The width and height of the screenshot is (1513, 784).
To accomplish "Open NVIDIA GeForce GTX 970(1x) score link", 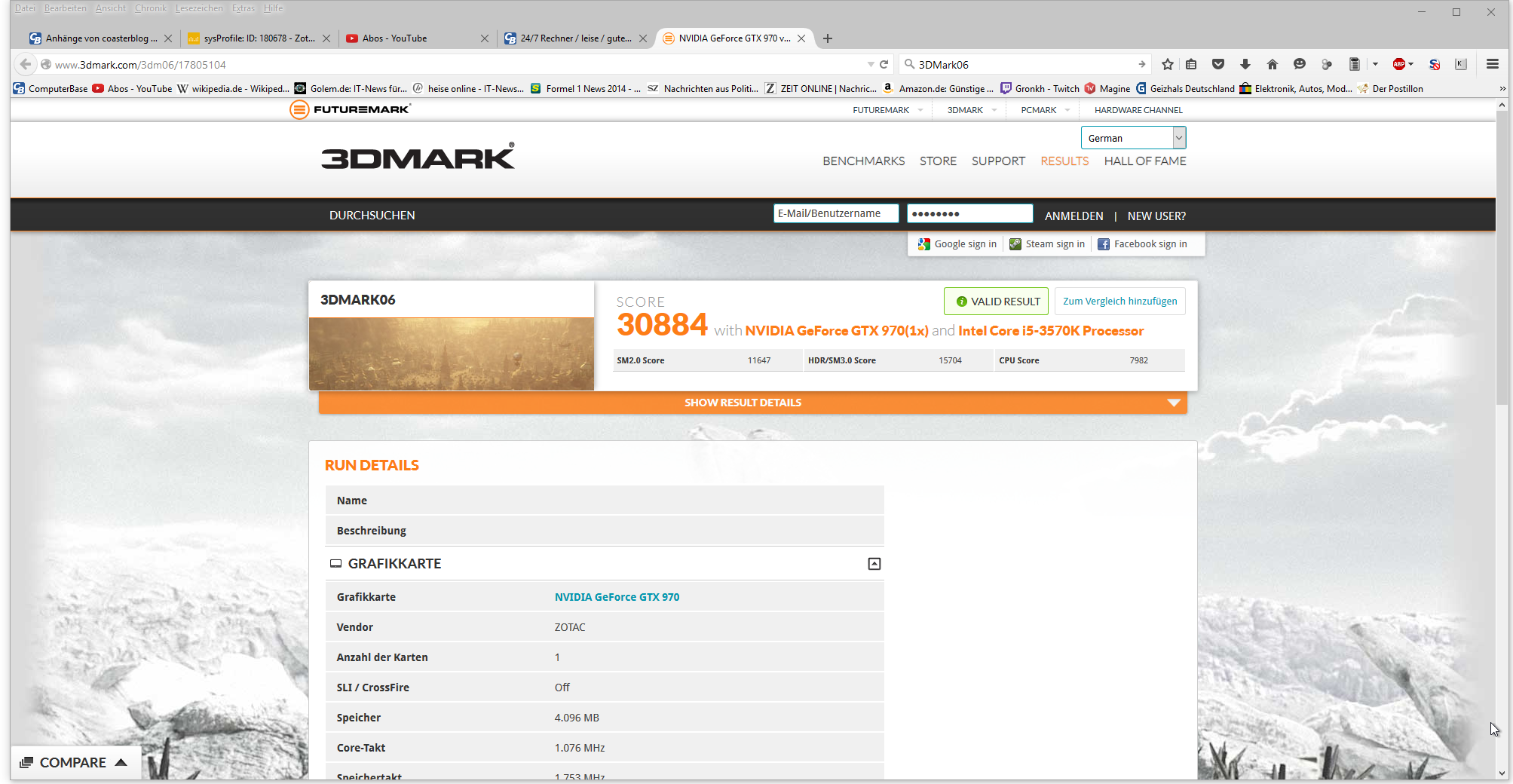I will pos(837,331).
